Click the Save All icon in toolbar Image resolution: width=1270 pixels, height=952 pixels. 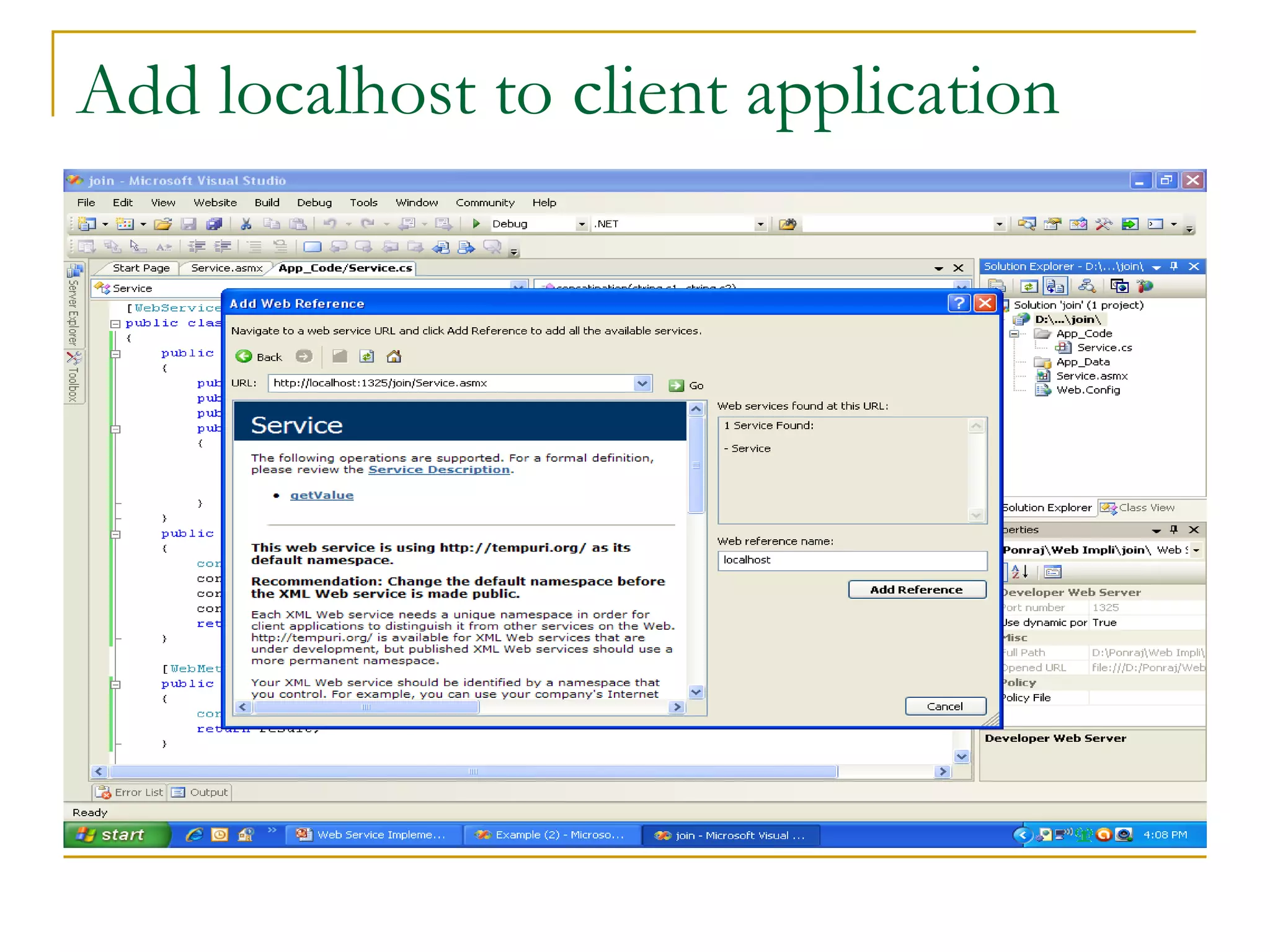point(215,224)
